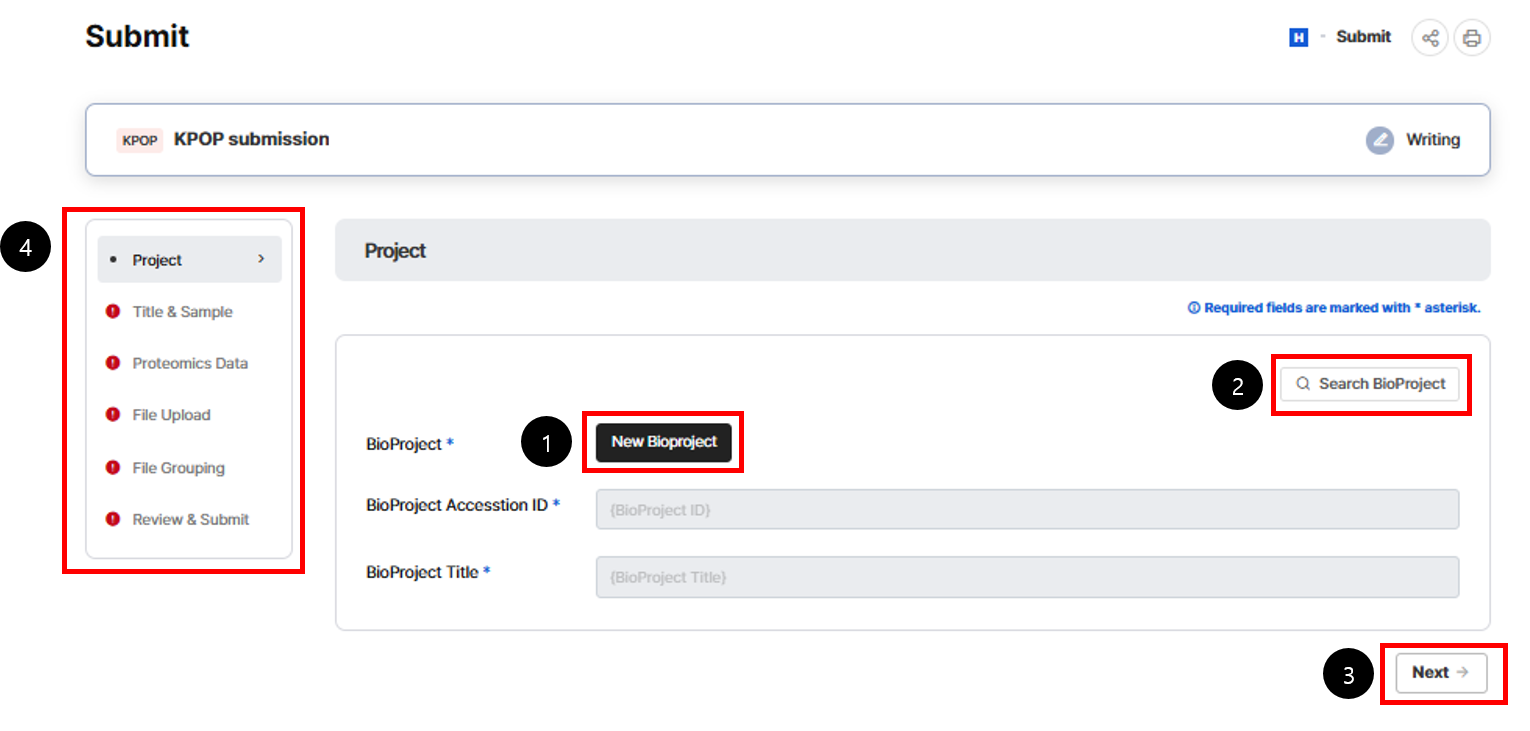Select the Review & Submit step

click(190, 520)
